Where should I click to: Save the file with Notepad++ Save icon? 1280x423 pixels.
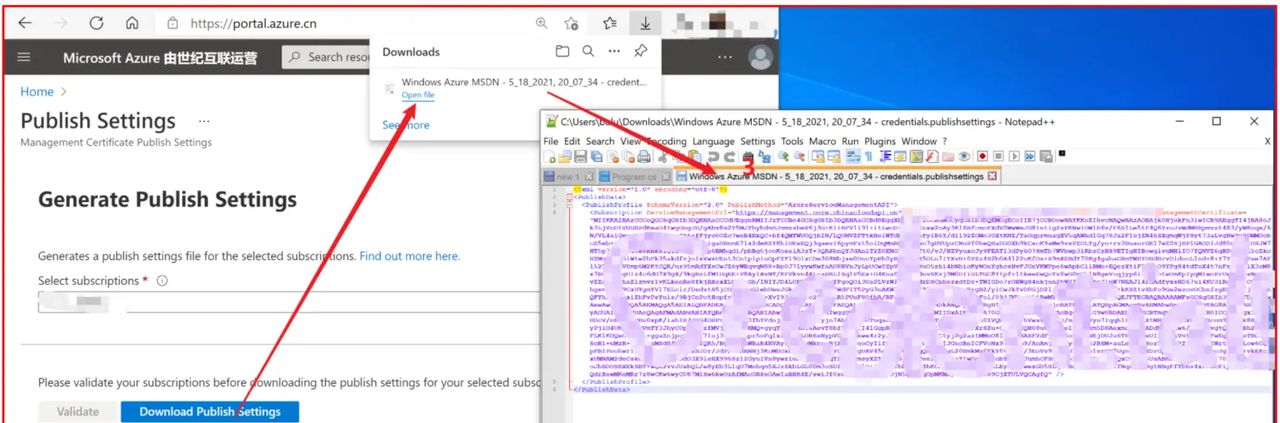pyautogui.click(x=580, y=156)
